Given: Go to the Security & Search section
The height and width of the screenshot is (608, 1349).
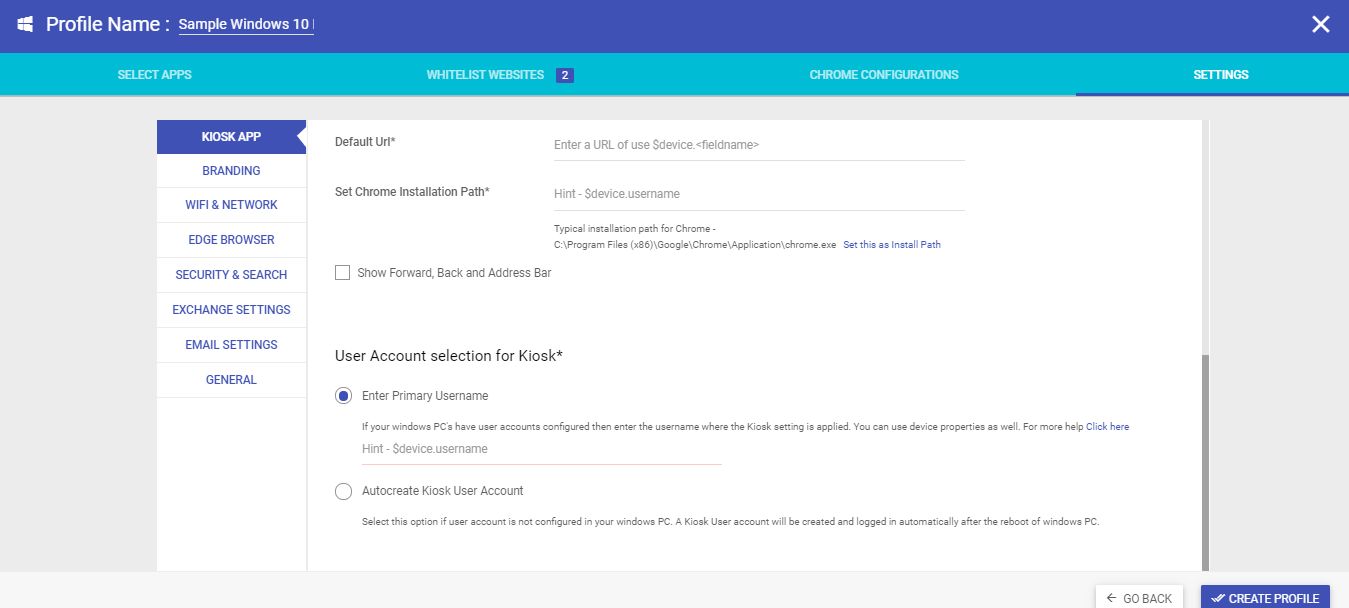Looking at the screenshot, I should [x=231, y=275].
